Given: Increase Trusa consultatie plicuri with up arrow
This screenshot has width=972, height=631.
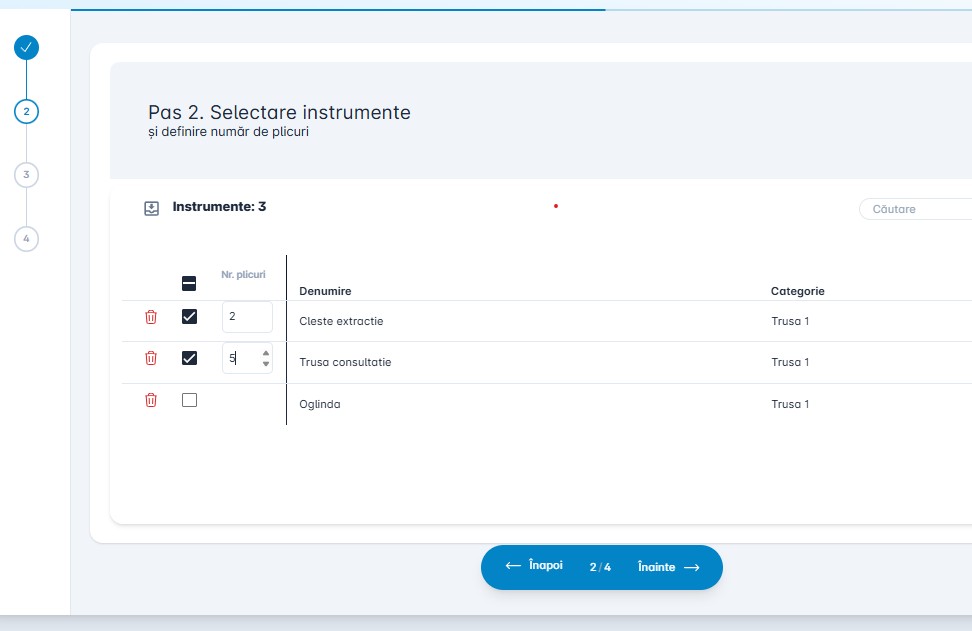Looking at the screenshot, I should coord(265,352).
